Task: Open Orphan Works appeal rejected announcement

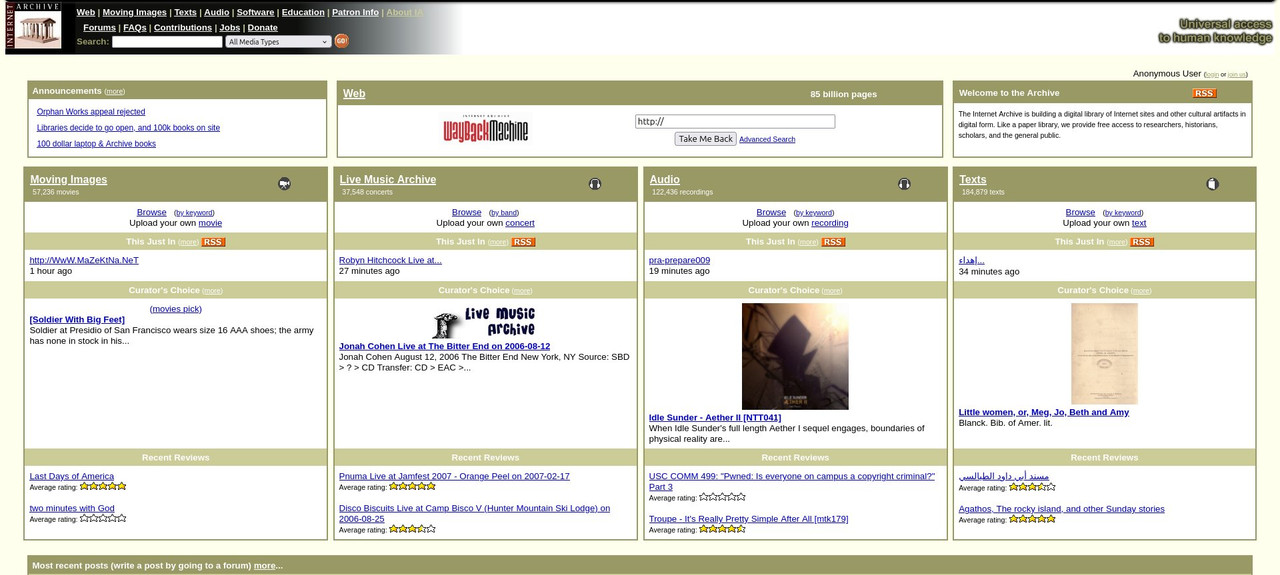Action: [x=91, y=112]
